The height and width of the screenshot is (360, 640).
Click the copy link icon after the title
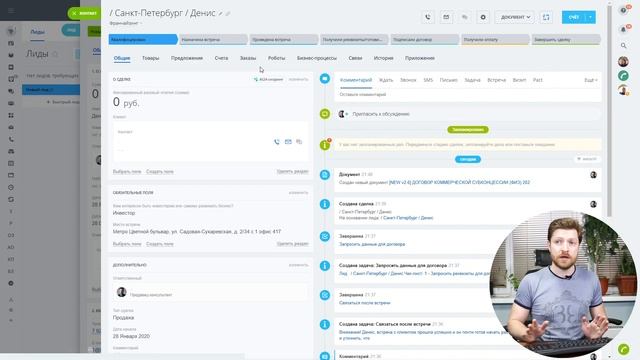pos(228,14)
